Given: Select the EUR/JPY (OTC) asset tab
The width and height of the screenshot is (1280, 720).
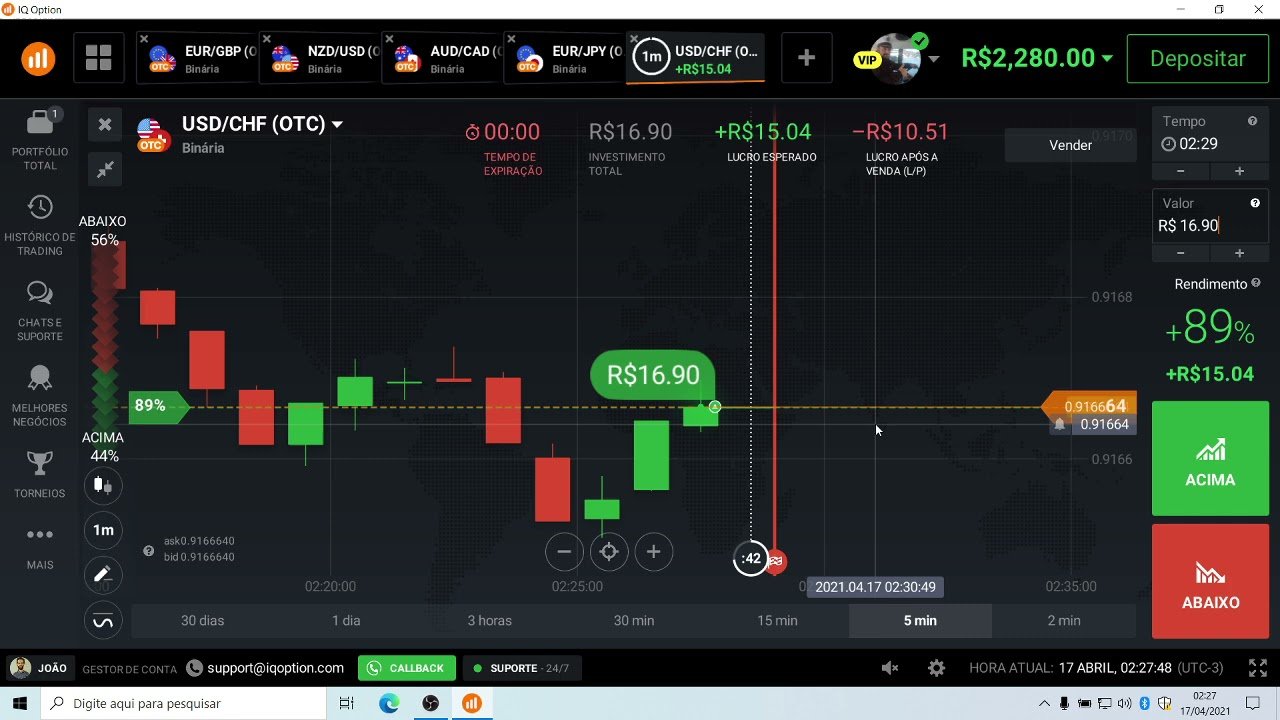Looking at the screenshot, I should [x=570, y=57].
